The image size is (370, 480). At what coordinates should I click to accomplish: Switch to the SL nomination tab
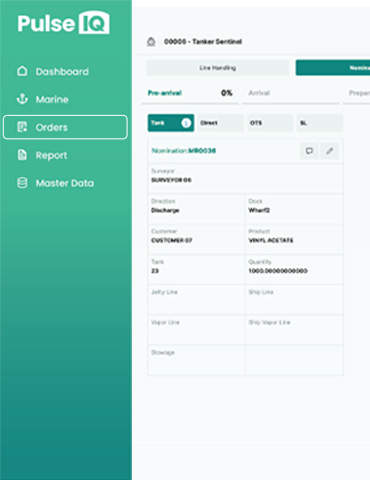tap(320, 123)
